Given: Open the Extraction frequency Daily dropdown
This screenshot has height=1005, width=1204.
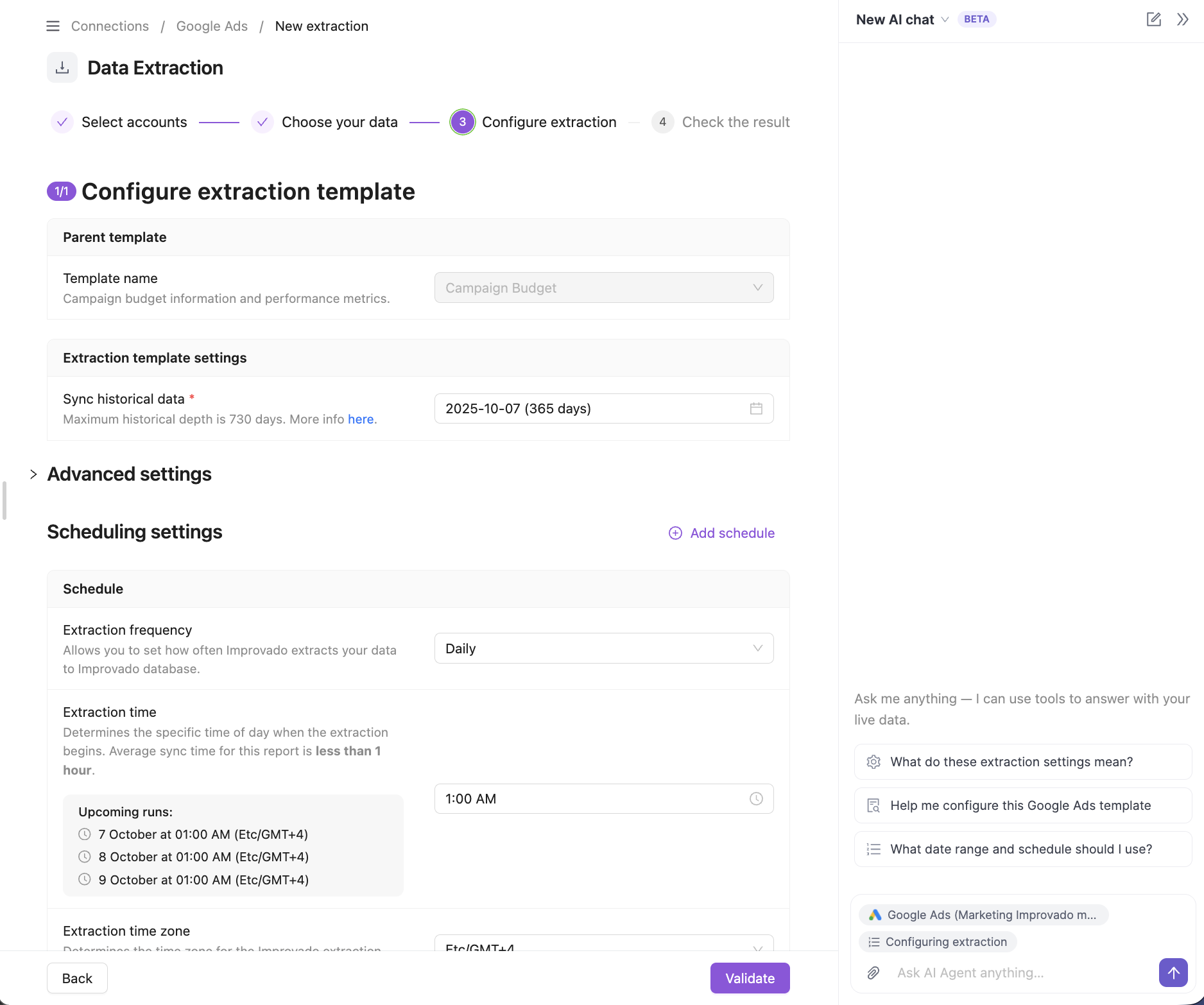Looking at the screenshot, I should [604, 649].
